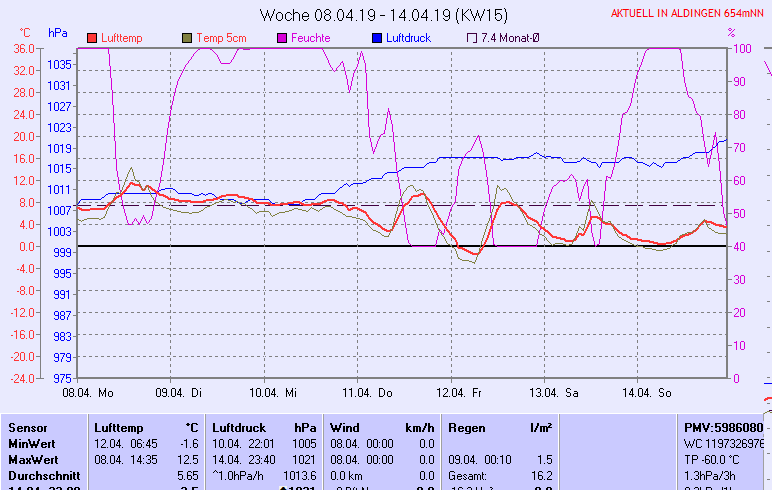Click the Sensor column header

coord(28,427)
